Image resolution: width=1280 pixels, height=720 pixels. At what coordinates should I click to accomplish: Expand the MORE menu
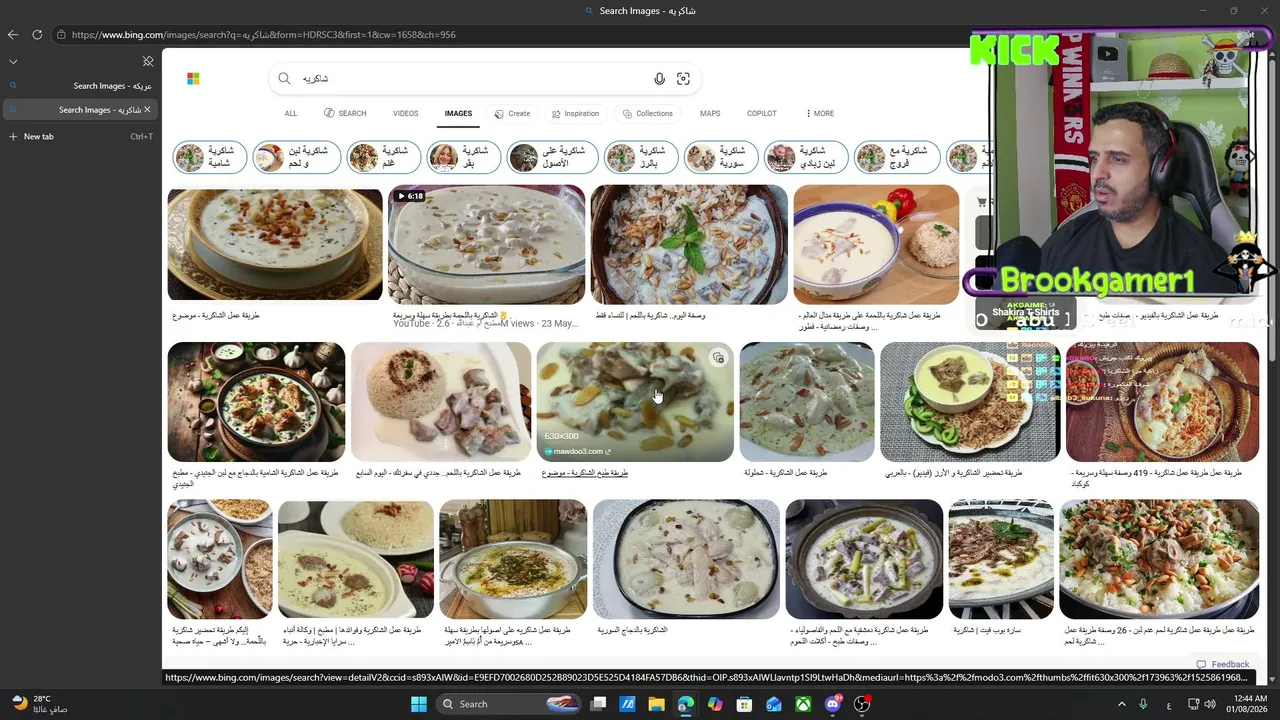pyautogui.click(x=820, y=113)
